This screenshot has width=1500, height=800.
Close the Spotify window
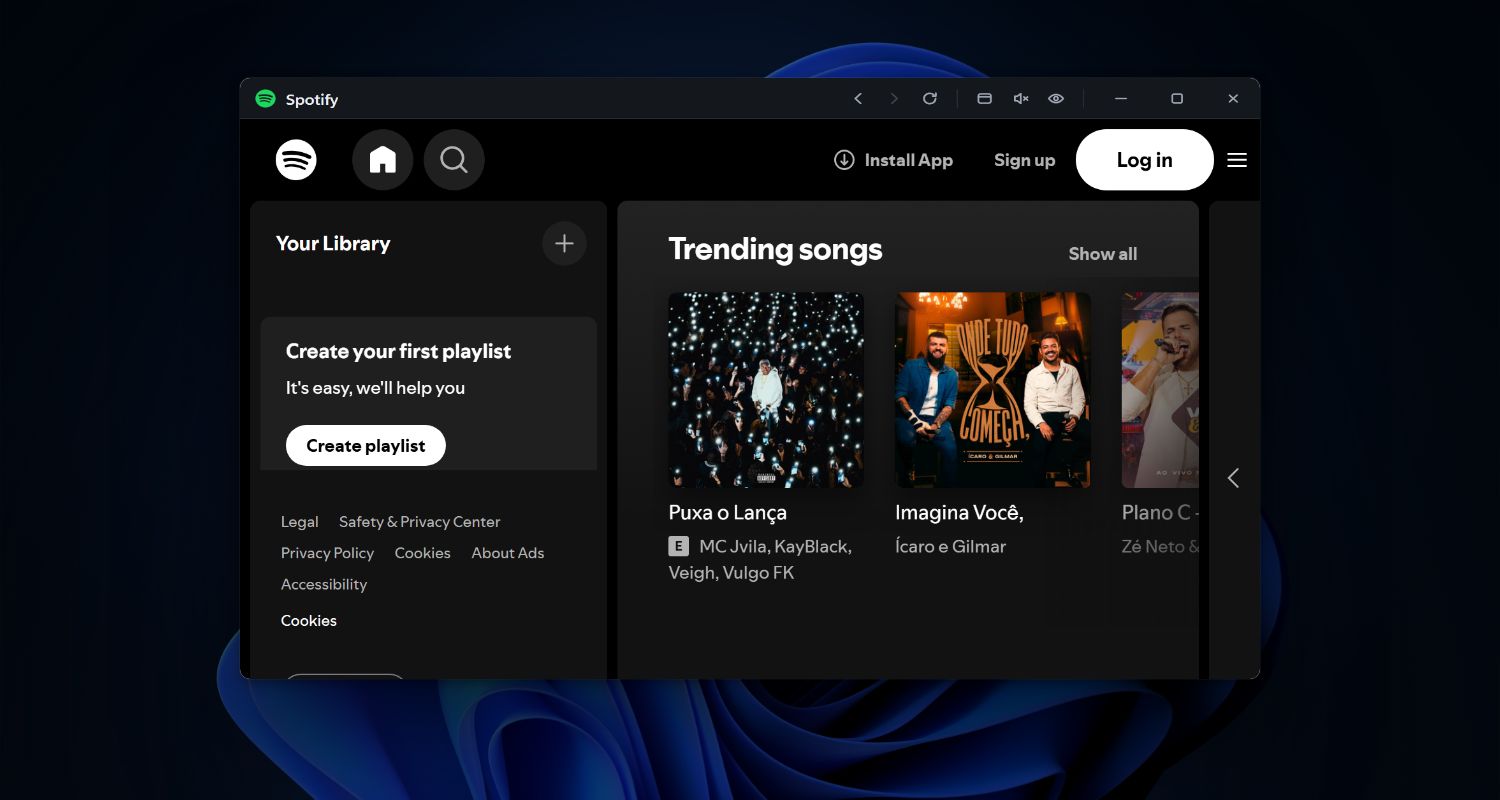[x=1233, y=99]
